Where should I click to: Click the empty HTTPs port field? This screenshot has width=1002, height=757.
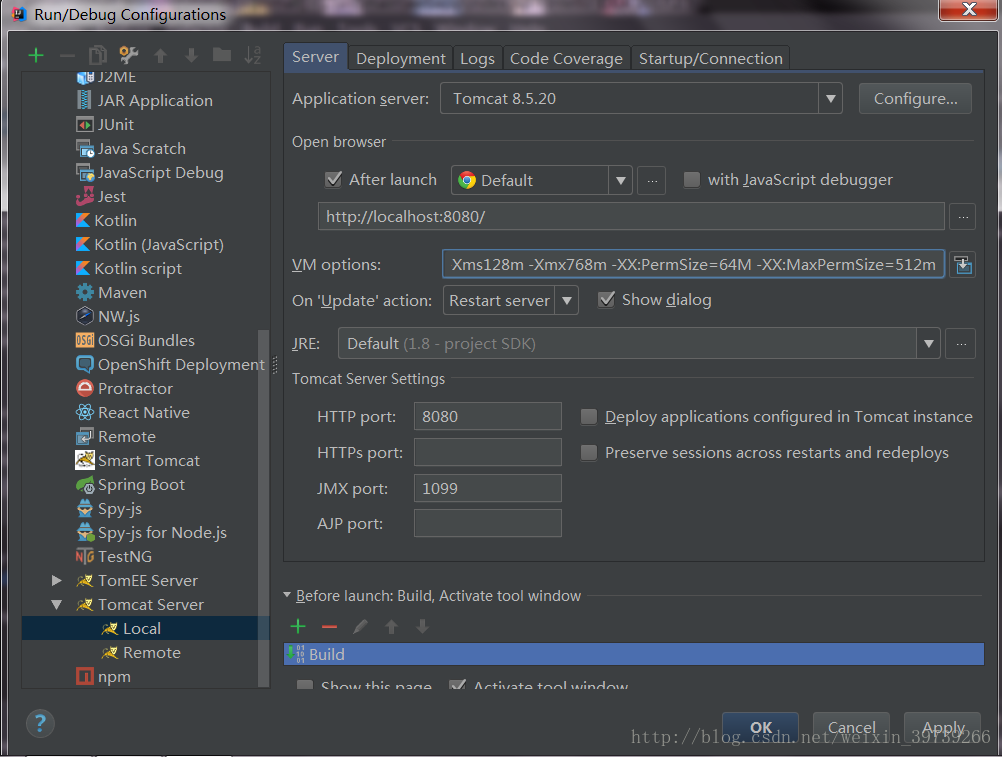coord(488,452)
